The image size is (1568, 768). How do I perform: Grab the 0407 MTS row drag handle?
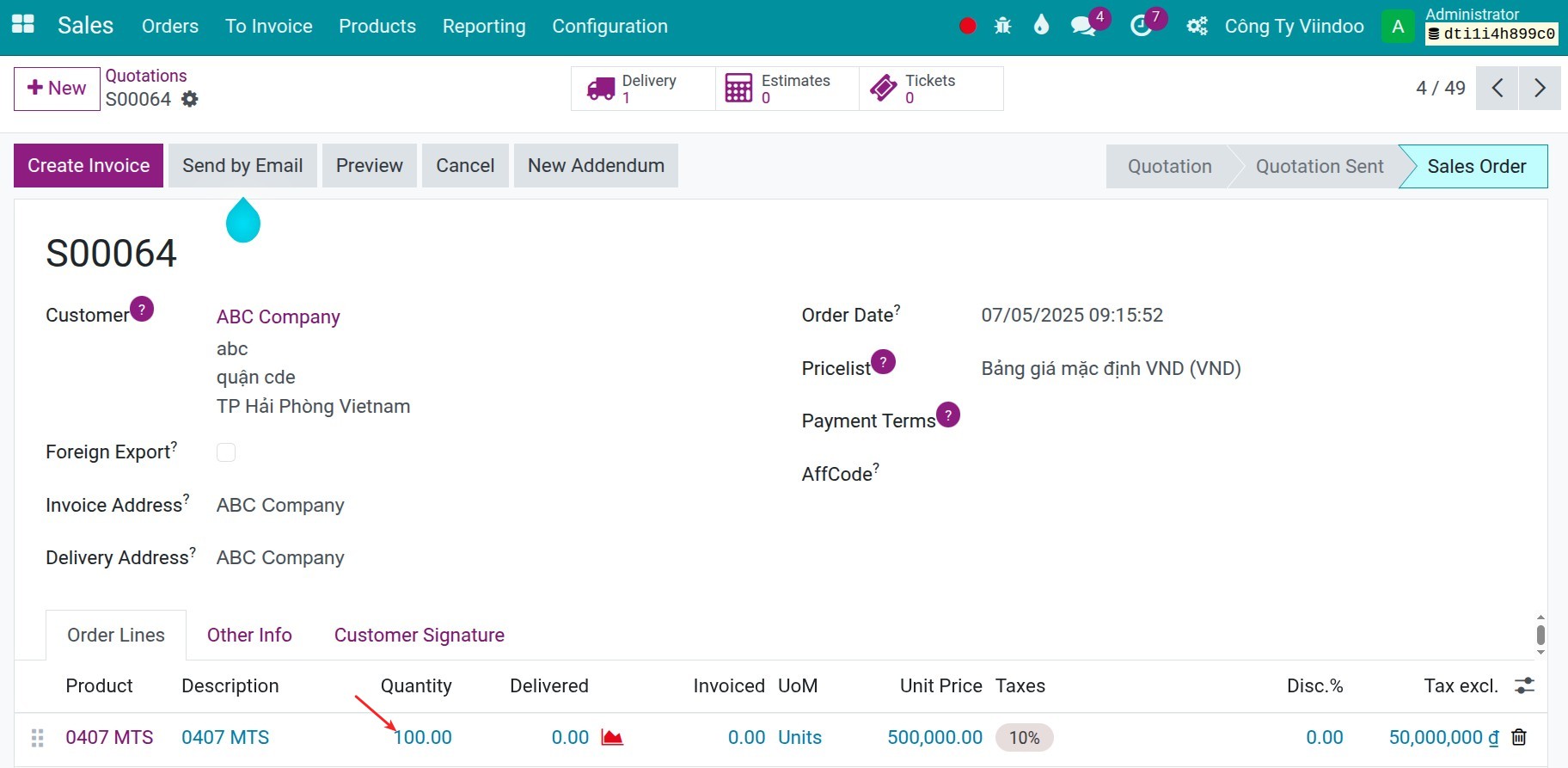(x=37, y=737)
